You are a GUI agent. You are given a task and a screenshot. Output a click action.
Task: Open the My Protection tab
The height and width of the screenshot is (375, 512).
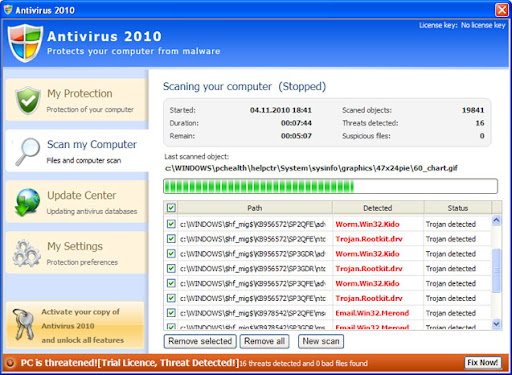click(x=77, y=100)
